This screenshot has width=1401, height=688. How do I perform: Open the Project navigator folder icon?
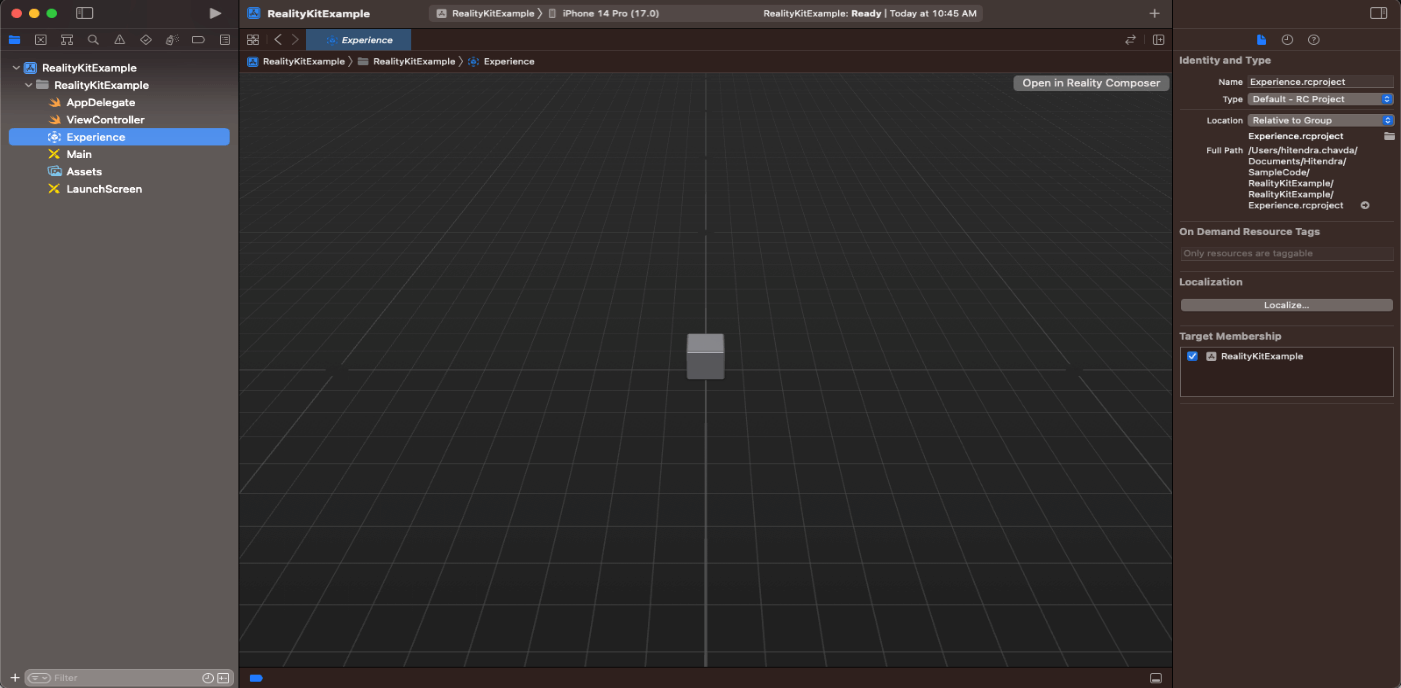click(x=14, y=40)
